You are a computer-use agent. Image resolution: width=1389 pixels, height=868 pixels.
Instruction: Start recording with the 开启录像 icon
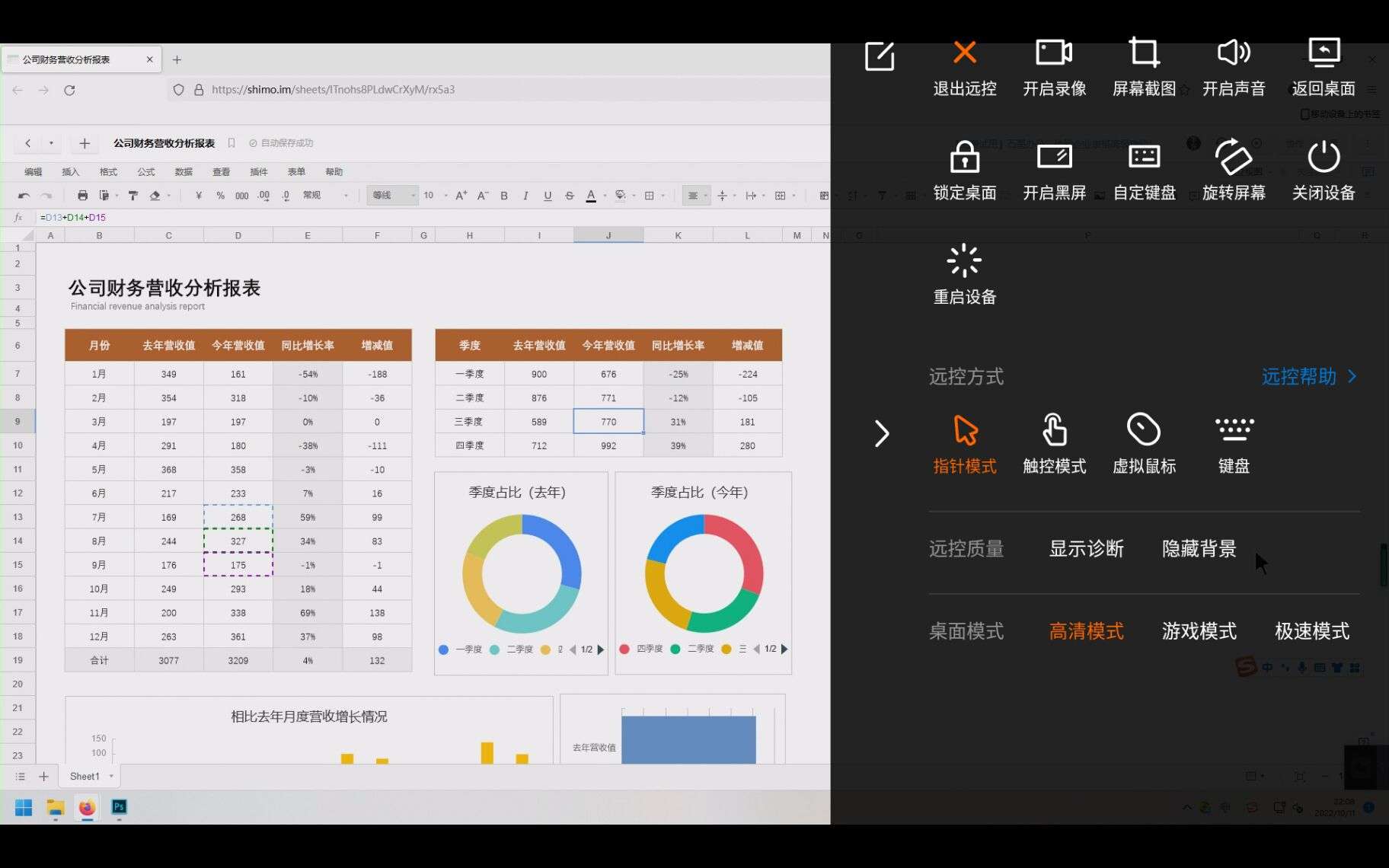[x=1053, y=69]
